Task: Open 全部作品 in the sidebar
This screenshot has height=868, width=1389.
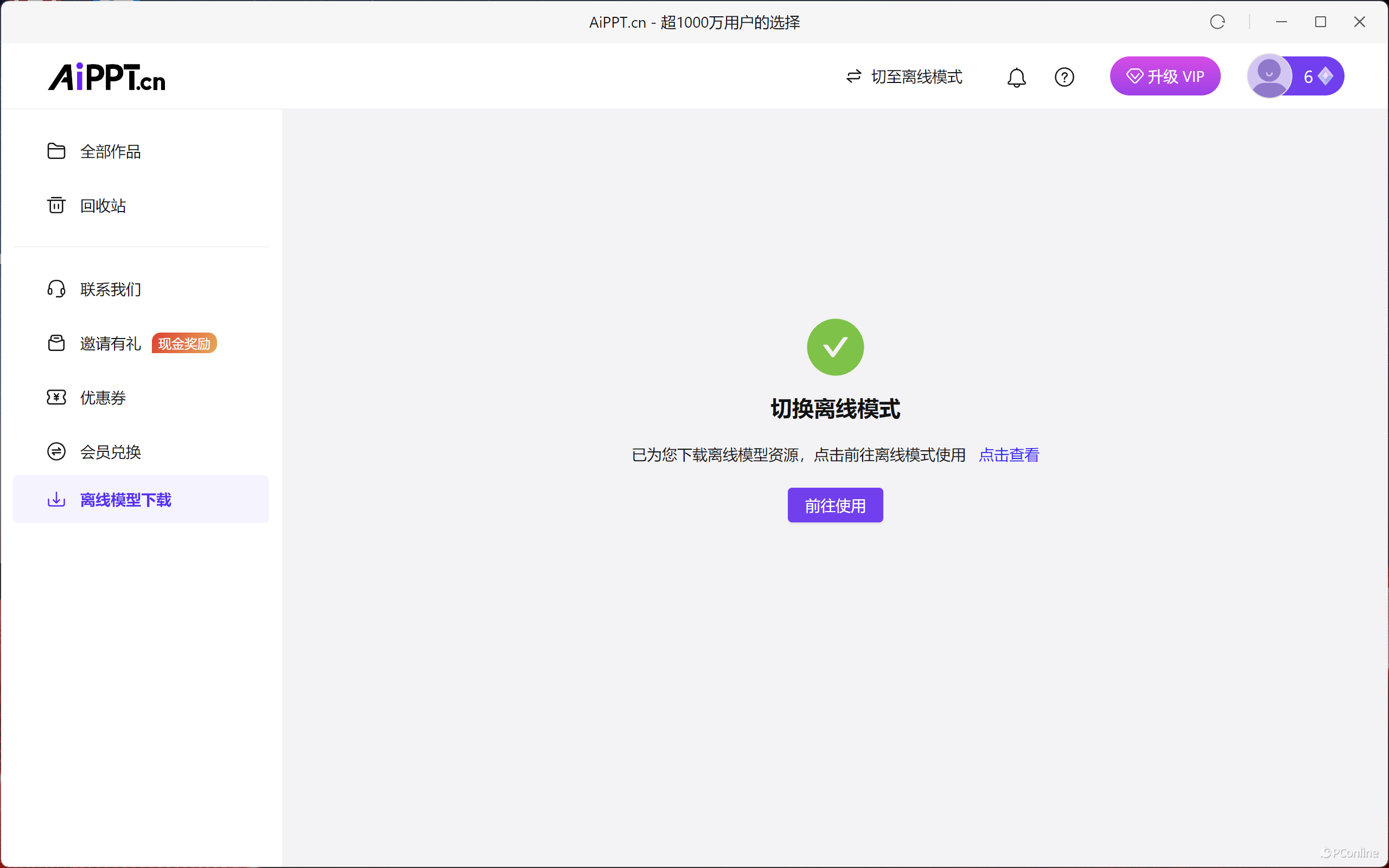Action: [110, 151]
